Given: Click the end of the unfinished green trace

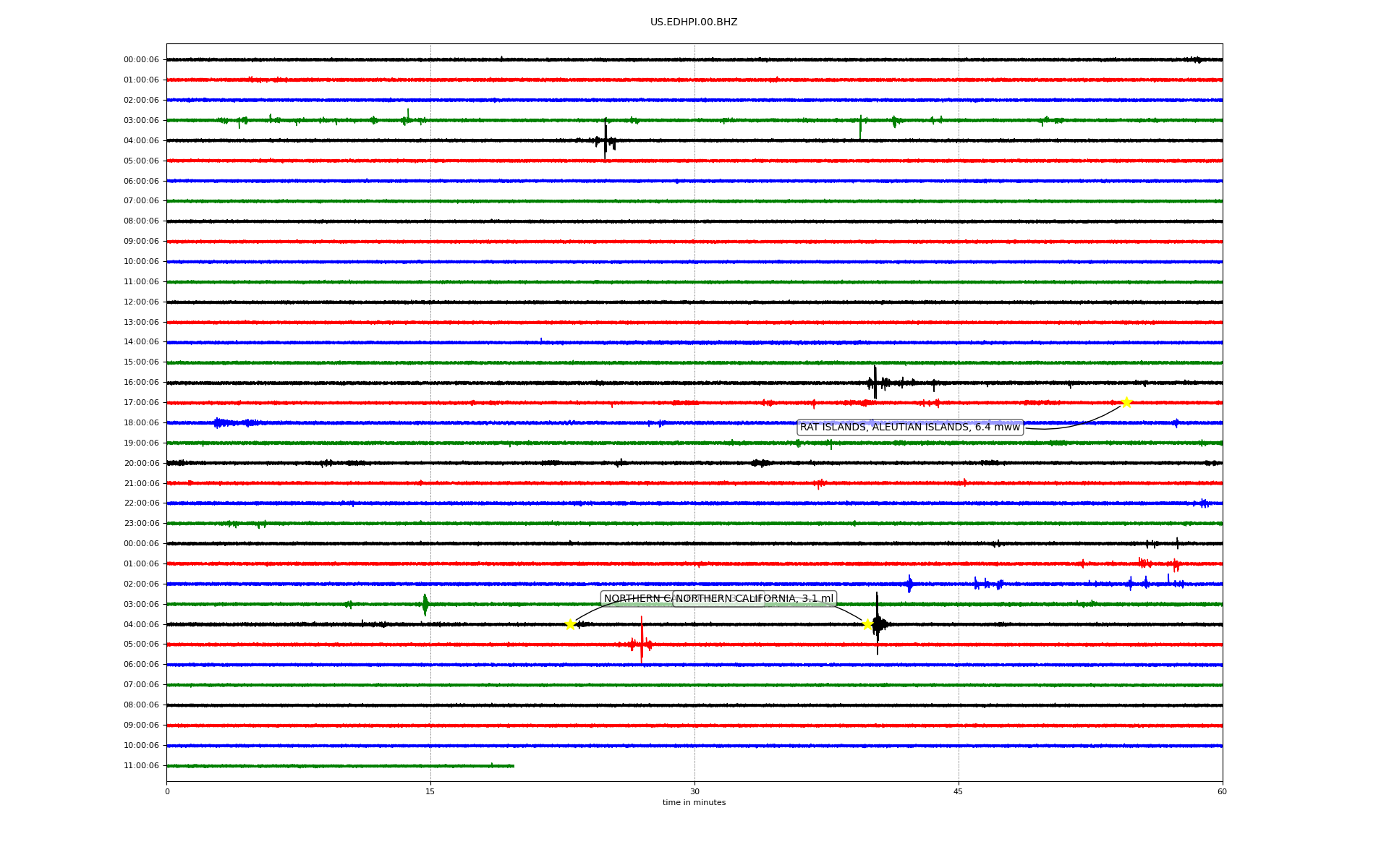Looking at the screenshot, I should [x=513, y=765].
